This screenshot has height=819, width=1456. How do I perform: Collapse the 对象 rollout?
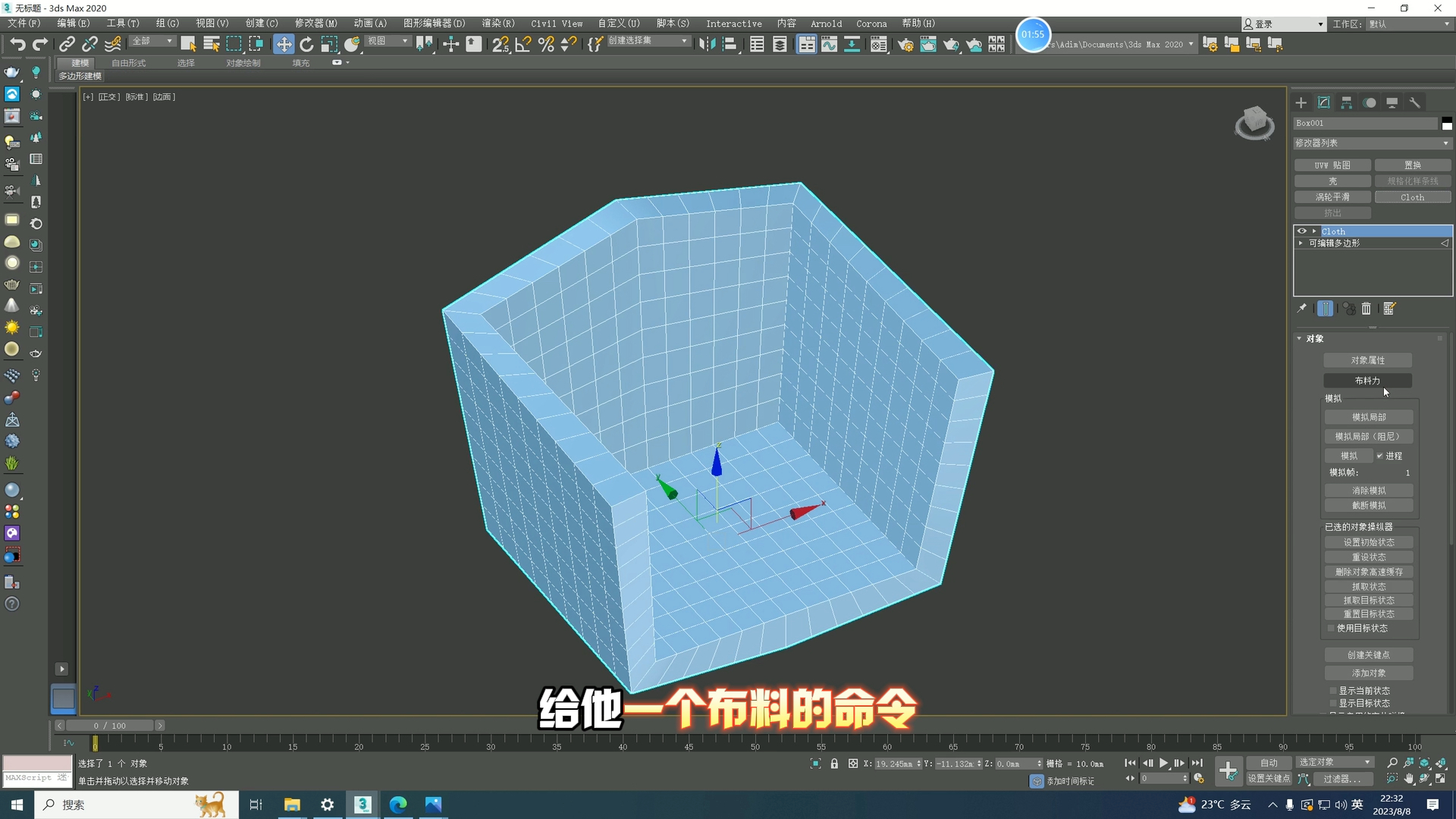1299,339
